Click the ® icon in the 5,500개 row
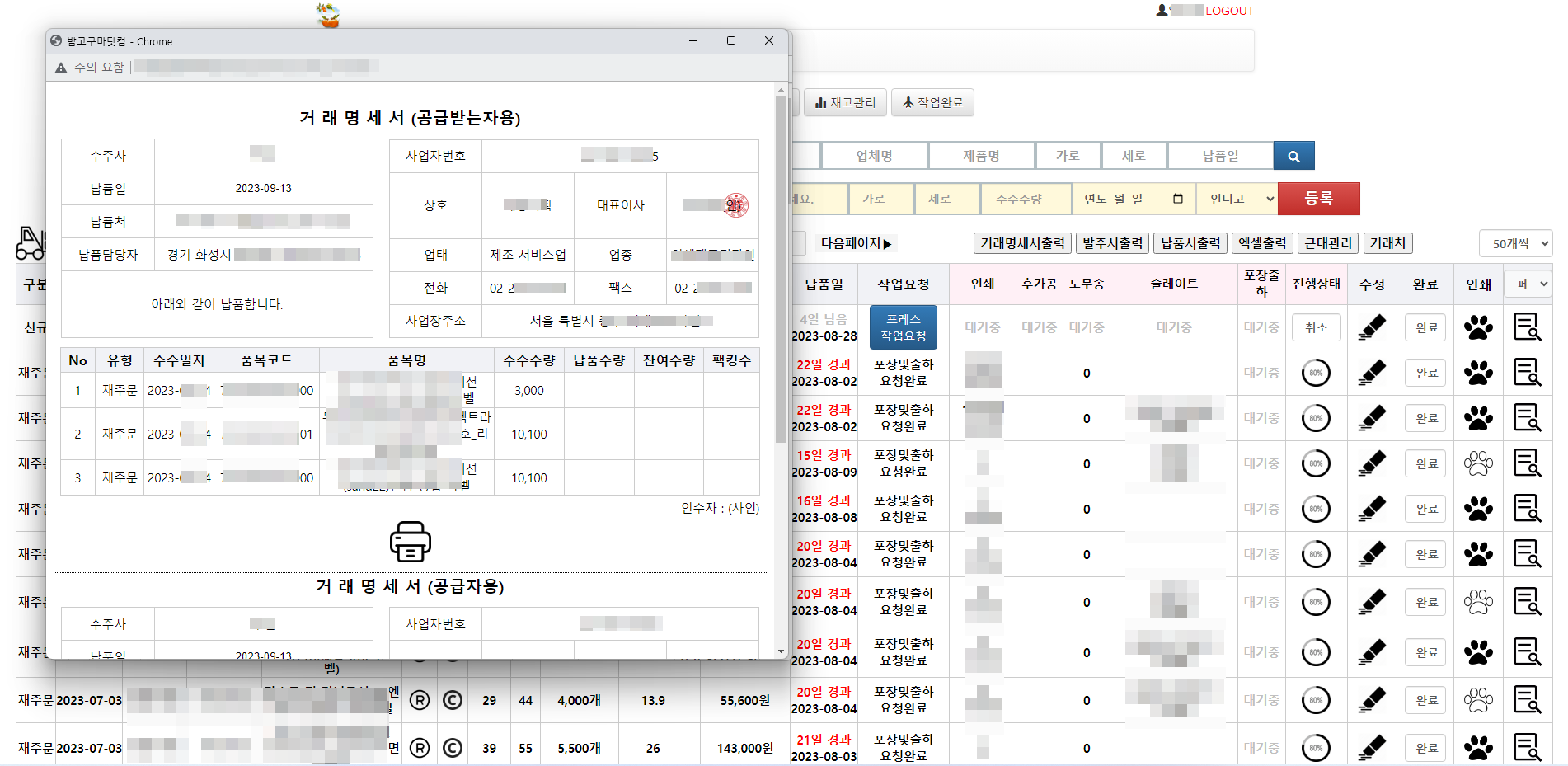The width and height of the screenshot is (1568, 766). click(x=420, y=748)
